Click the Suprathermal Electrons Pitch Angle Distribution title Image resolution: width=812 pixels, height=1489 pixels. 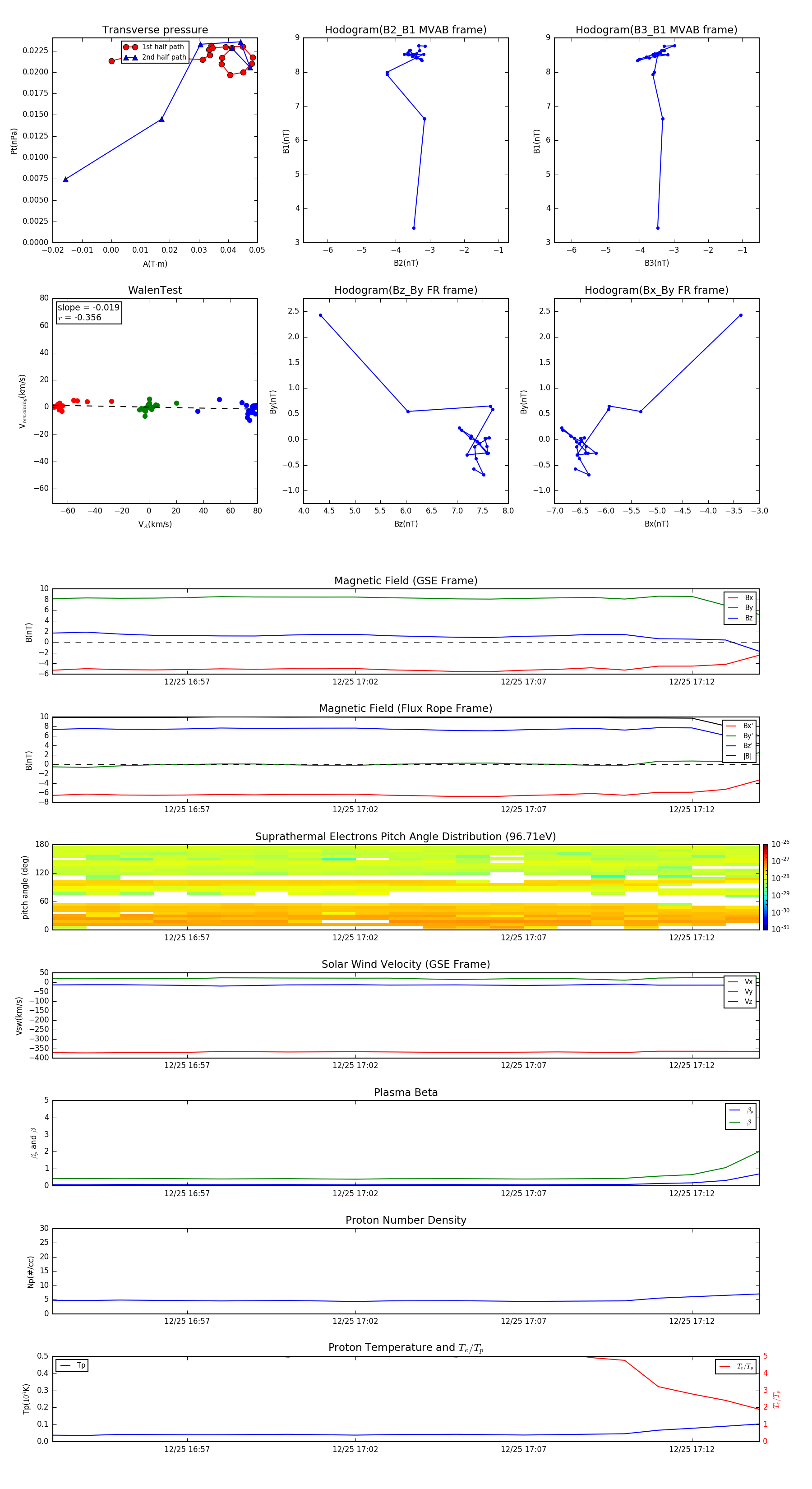coord(406,837)
